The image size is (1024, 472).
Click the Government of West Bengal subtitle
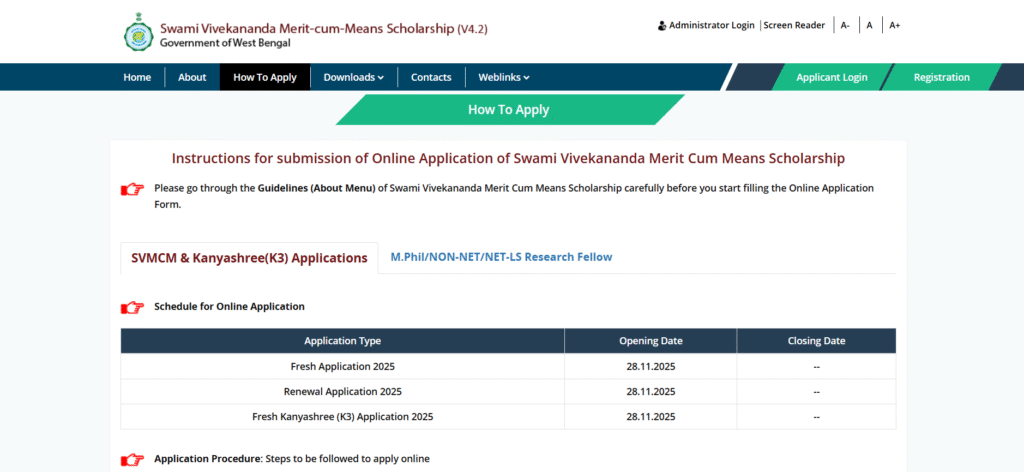click(x=225, y=43)
